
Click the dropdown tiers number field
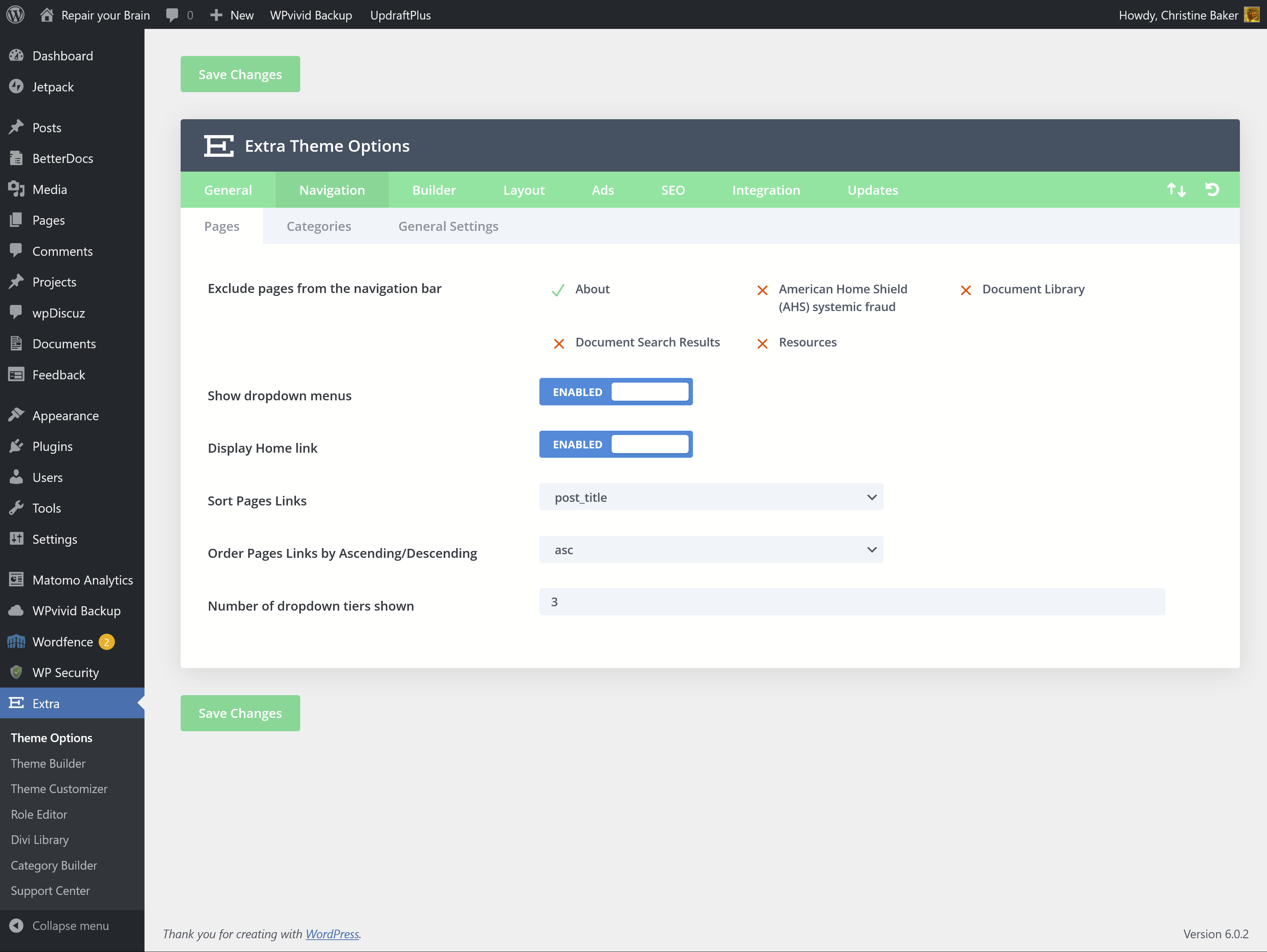[x=851, y=602]
